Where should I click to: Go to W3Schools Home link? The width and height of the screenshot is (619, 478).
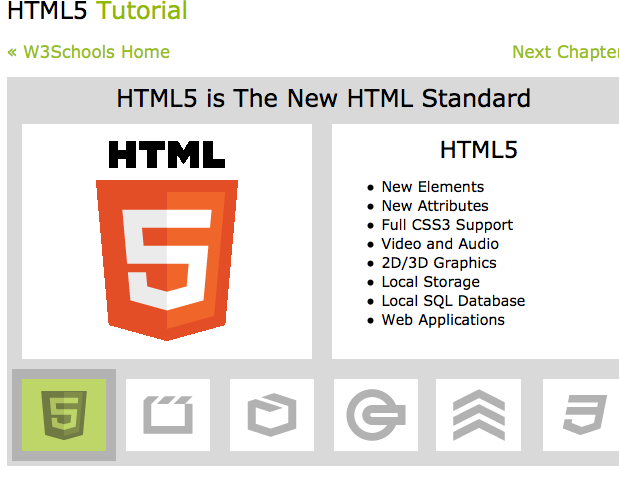[89, 52]
